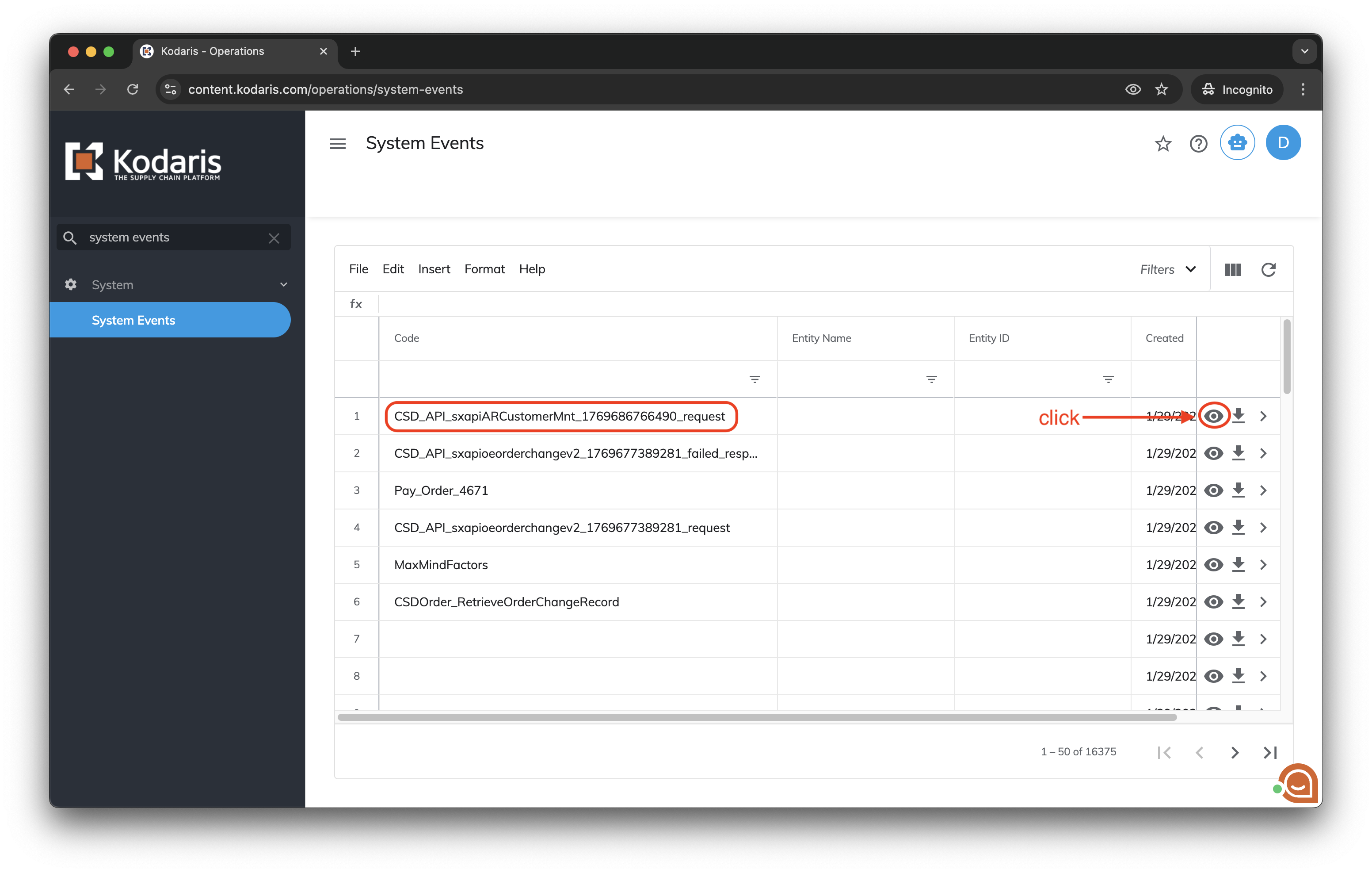Download the CSDOrder_RetrieveOrderChangeRecord event
Viewport: 1372px width, 873px height.
pyautogui.click(x=1238, y=601)
